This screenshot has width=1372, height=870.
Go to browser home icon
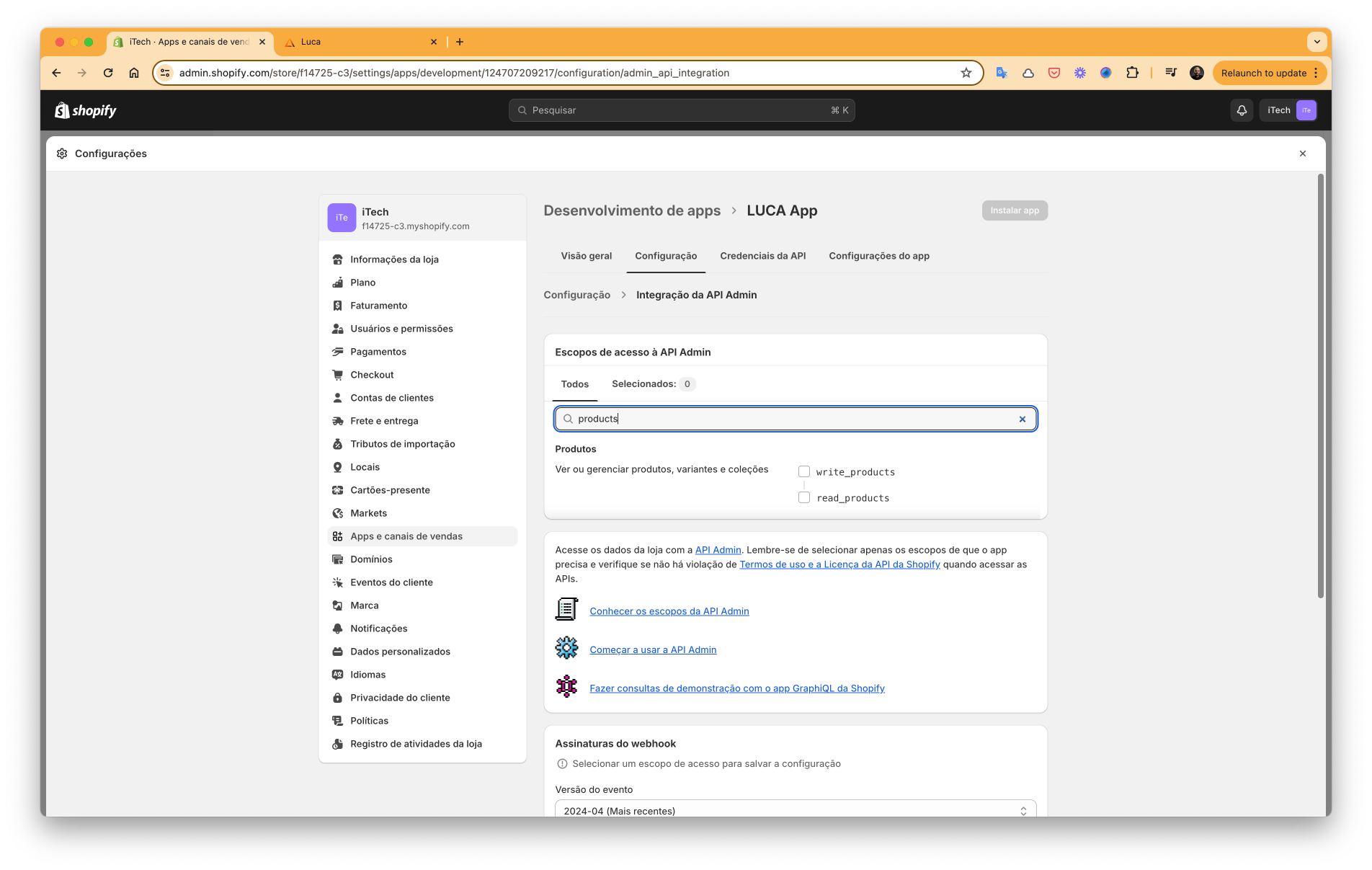134,73
